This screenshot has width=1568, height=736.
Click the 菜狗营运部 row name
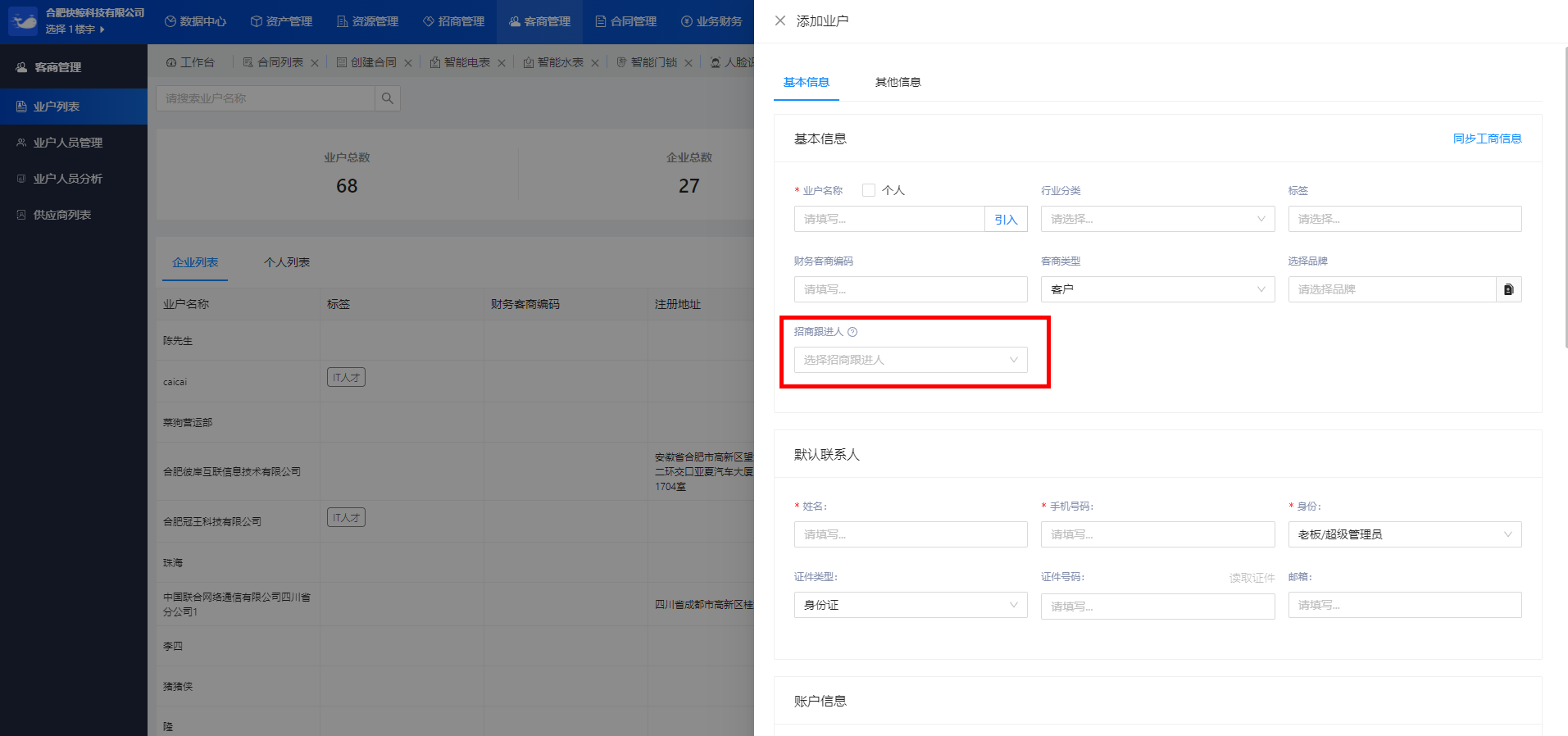click(188, 423)
